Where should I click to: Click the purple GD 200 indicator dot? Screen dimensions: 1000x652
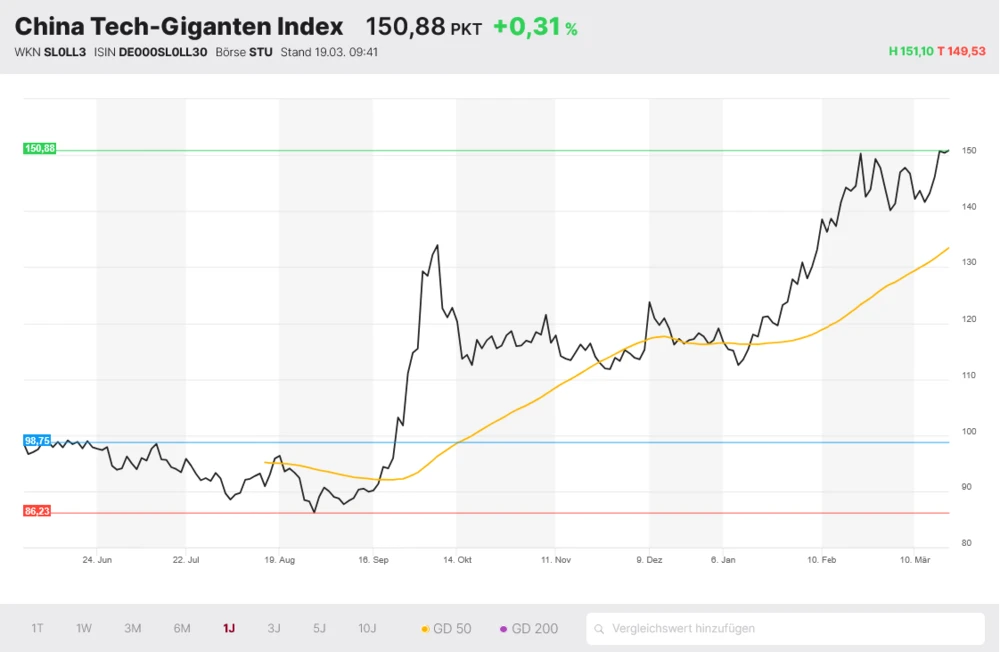(505, 628)
